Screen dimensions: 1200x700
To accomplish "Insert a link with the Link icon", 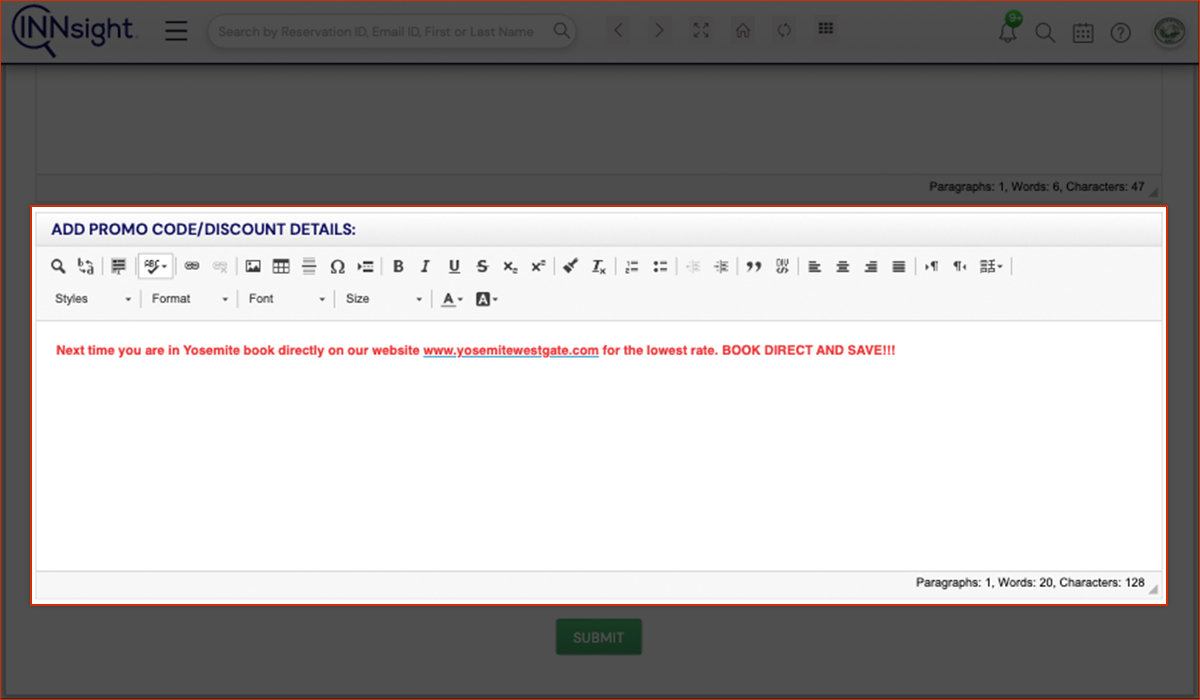I will (x=192, y=266).
